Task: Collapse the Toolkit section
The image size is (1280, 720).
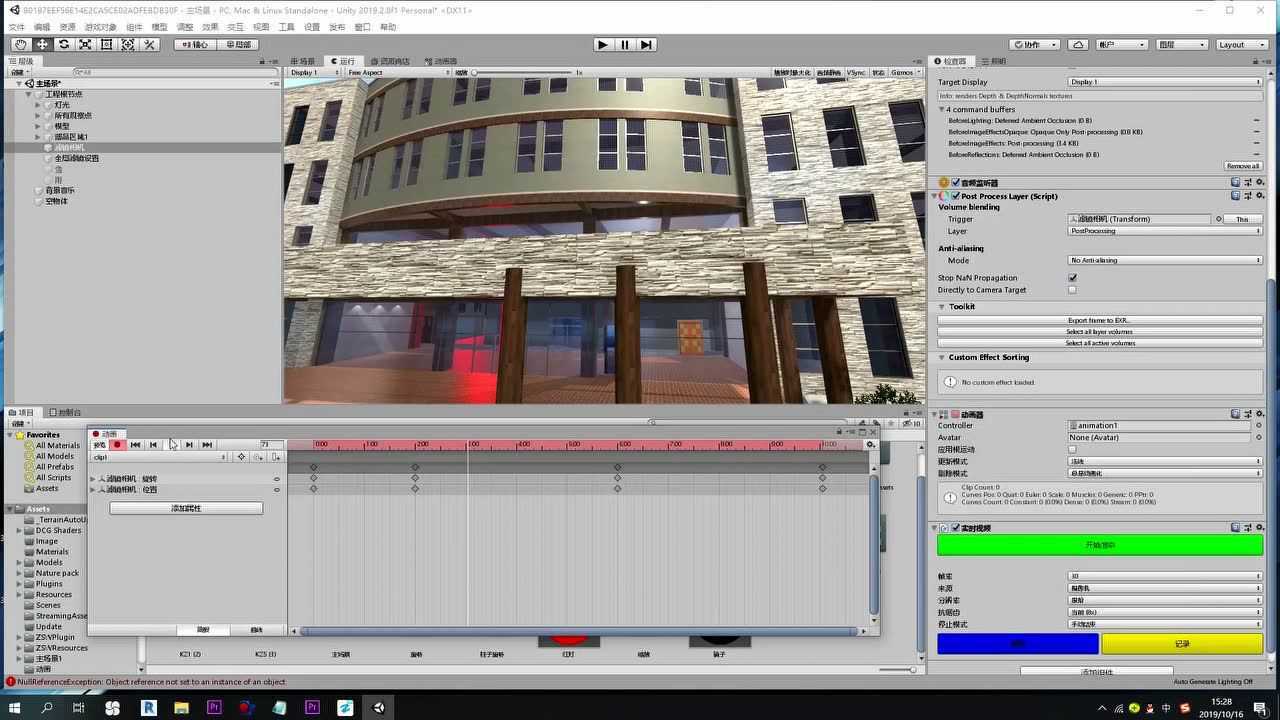Action: (x=942, y=307)
